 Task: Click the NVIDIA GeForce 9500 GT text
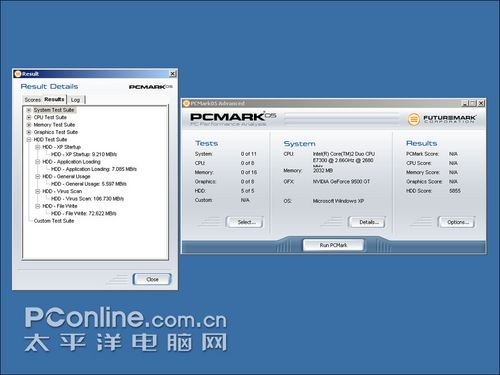pos(341,182)
